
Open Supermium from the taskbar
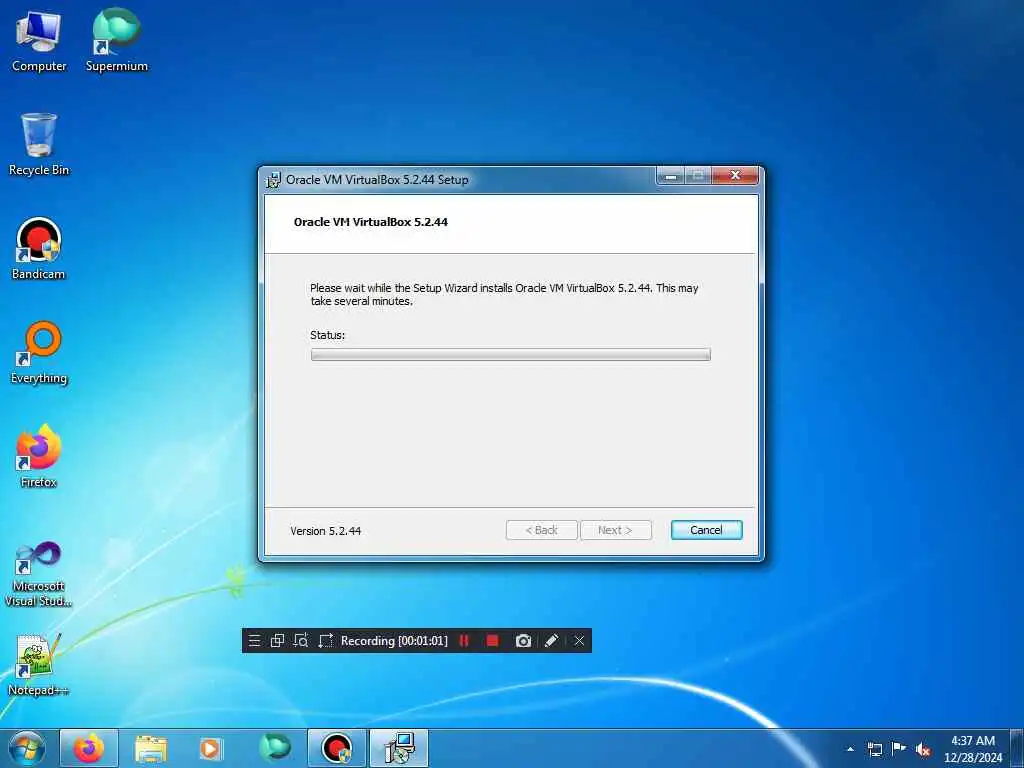coord(275,748)
